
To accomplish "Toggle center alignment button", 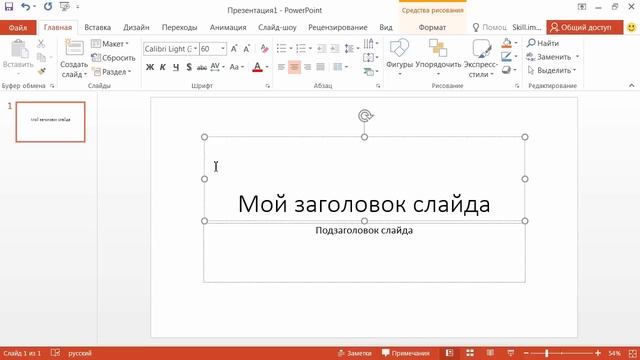I will (294, 67).
